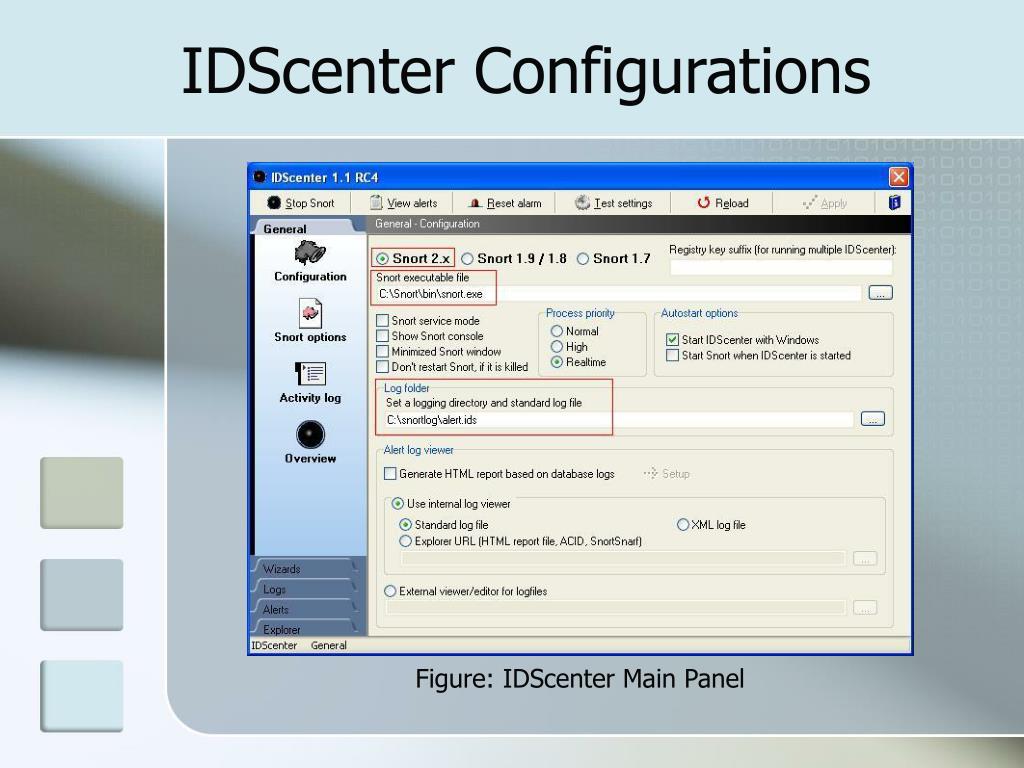The height and width of the screenshot is (768, 1024).
Task: Enable Generate HTML report based on database logs
Action: tap(390, 473)
